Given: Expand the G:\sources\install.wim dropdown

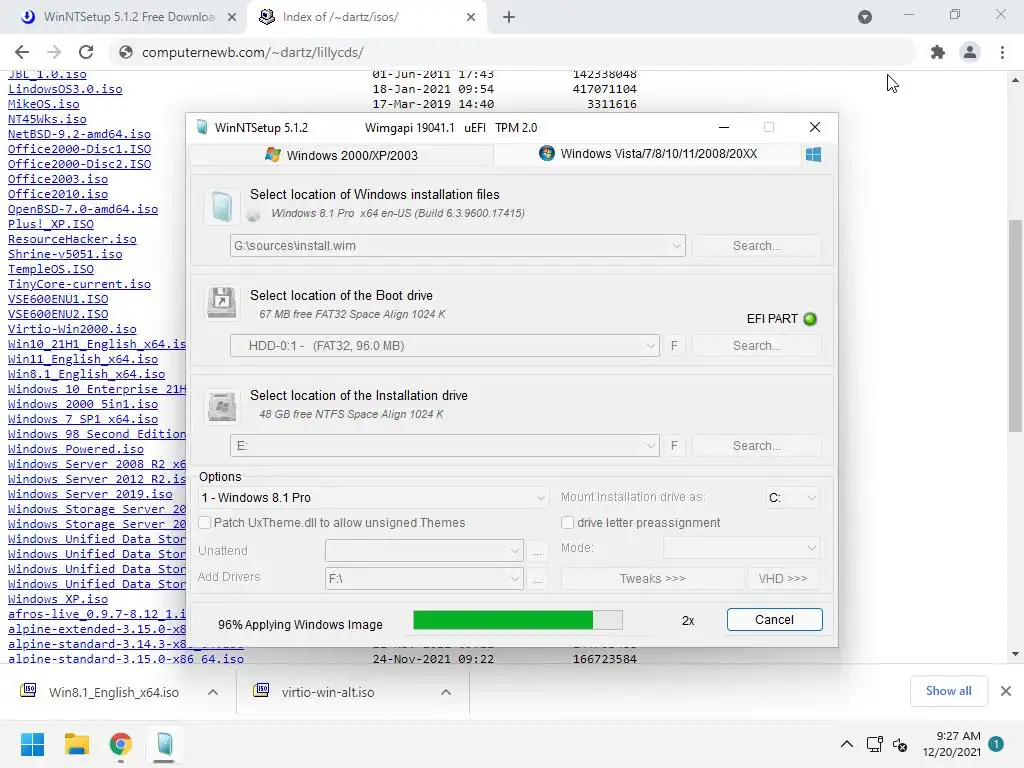Looking at the screenshot, I should tap(677, 246).
